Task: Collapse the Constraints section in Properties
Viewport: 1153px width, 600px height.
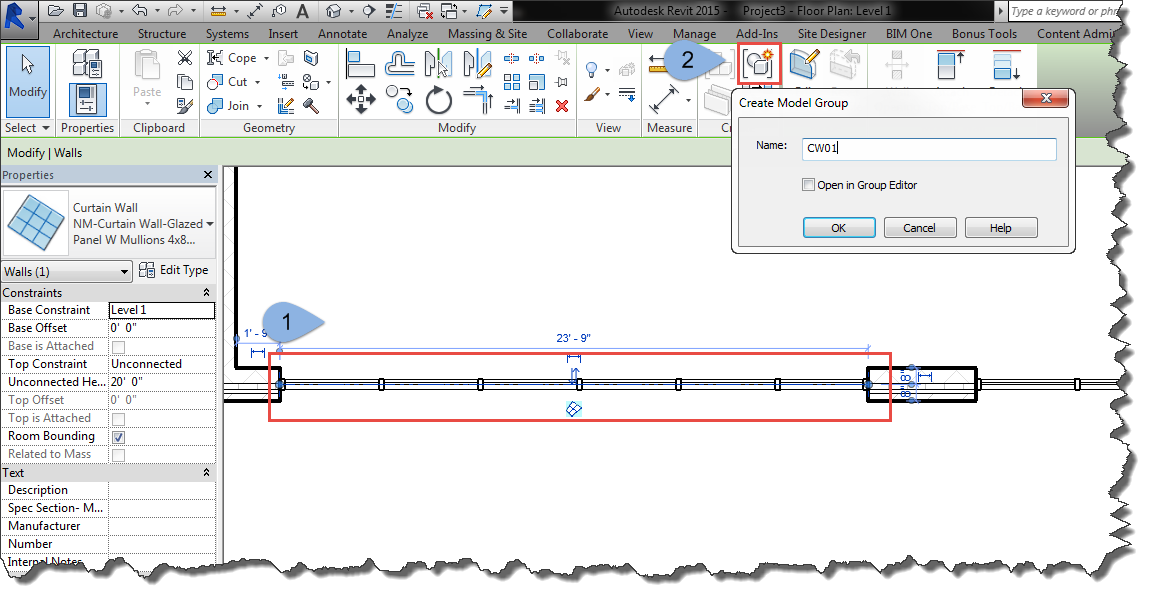Action: (207, 292)
